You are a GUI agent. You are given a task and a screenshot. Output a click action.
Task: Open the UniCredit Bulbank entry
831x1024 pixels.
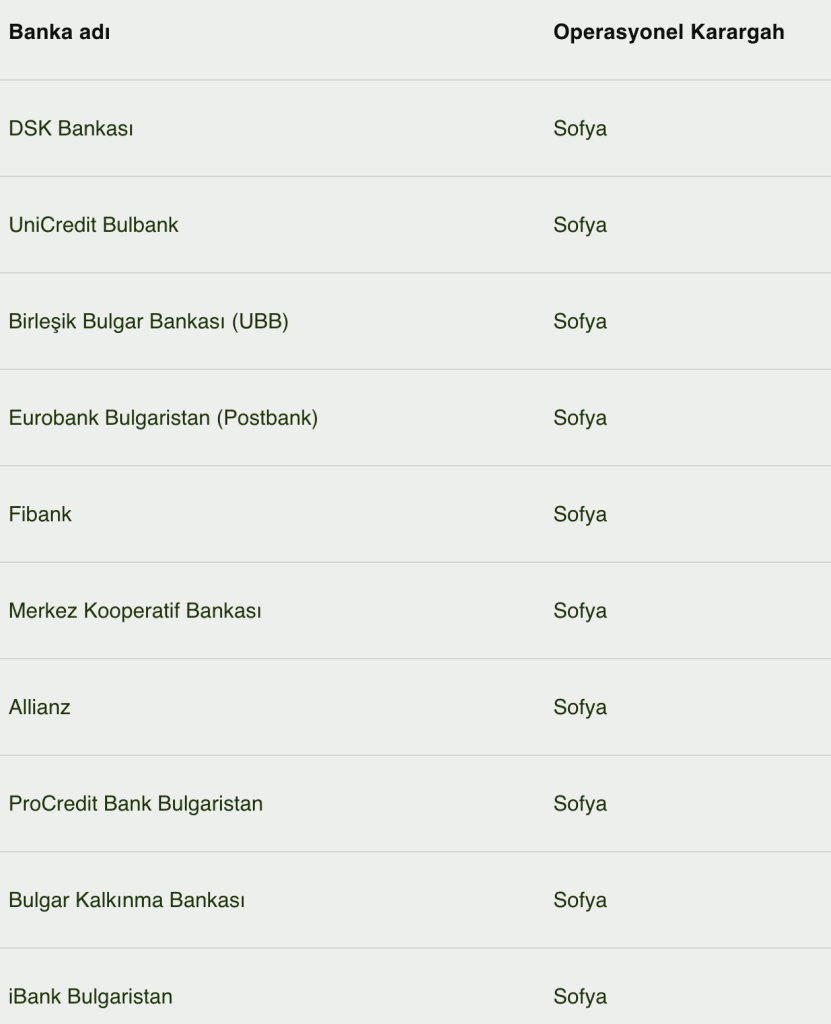click(93, 225)
